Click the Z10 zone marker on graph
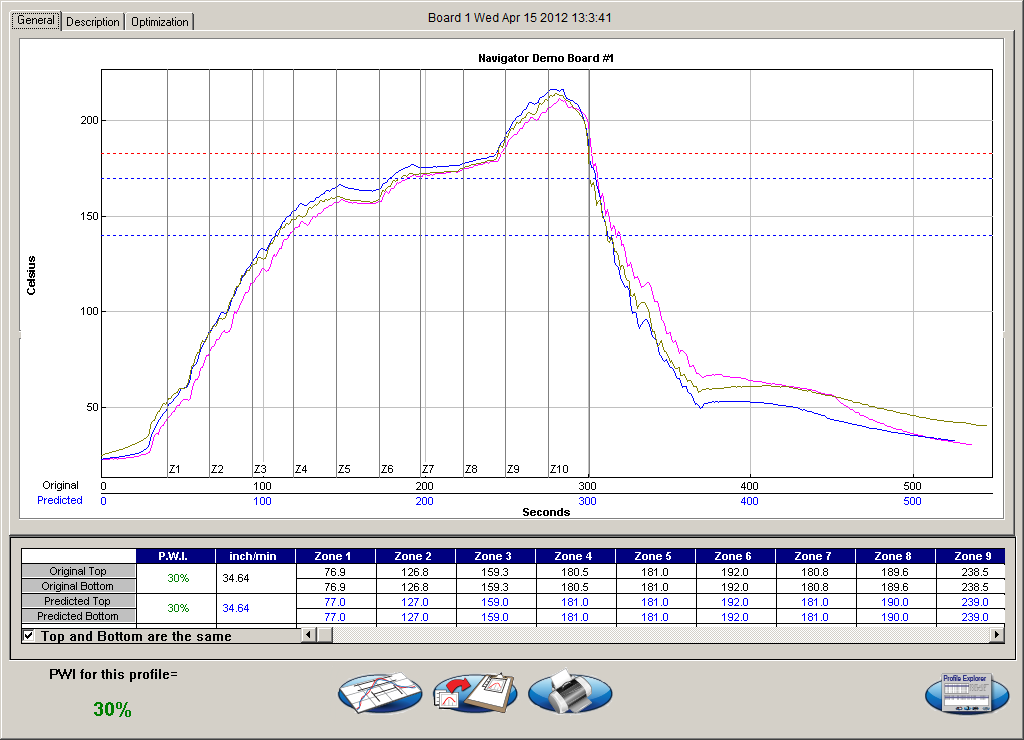 point(559,469)
